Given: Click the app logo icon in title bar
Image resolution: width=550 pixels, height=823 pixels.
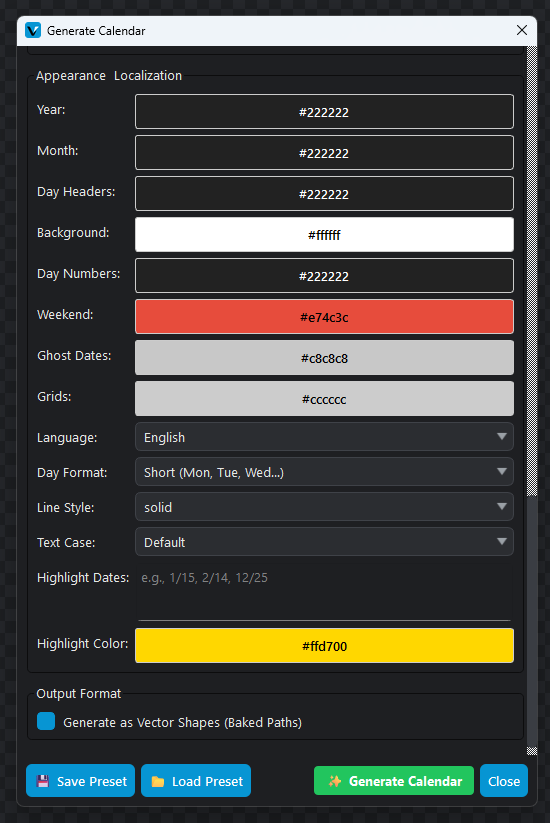Looking at the screenshot, I should 33,30.
